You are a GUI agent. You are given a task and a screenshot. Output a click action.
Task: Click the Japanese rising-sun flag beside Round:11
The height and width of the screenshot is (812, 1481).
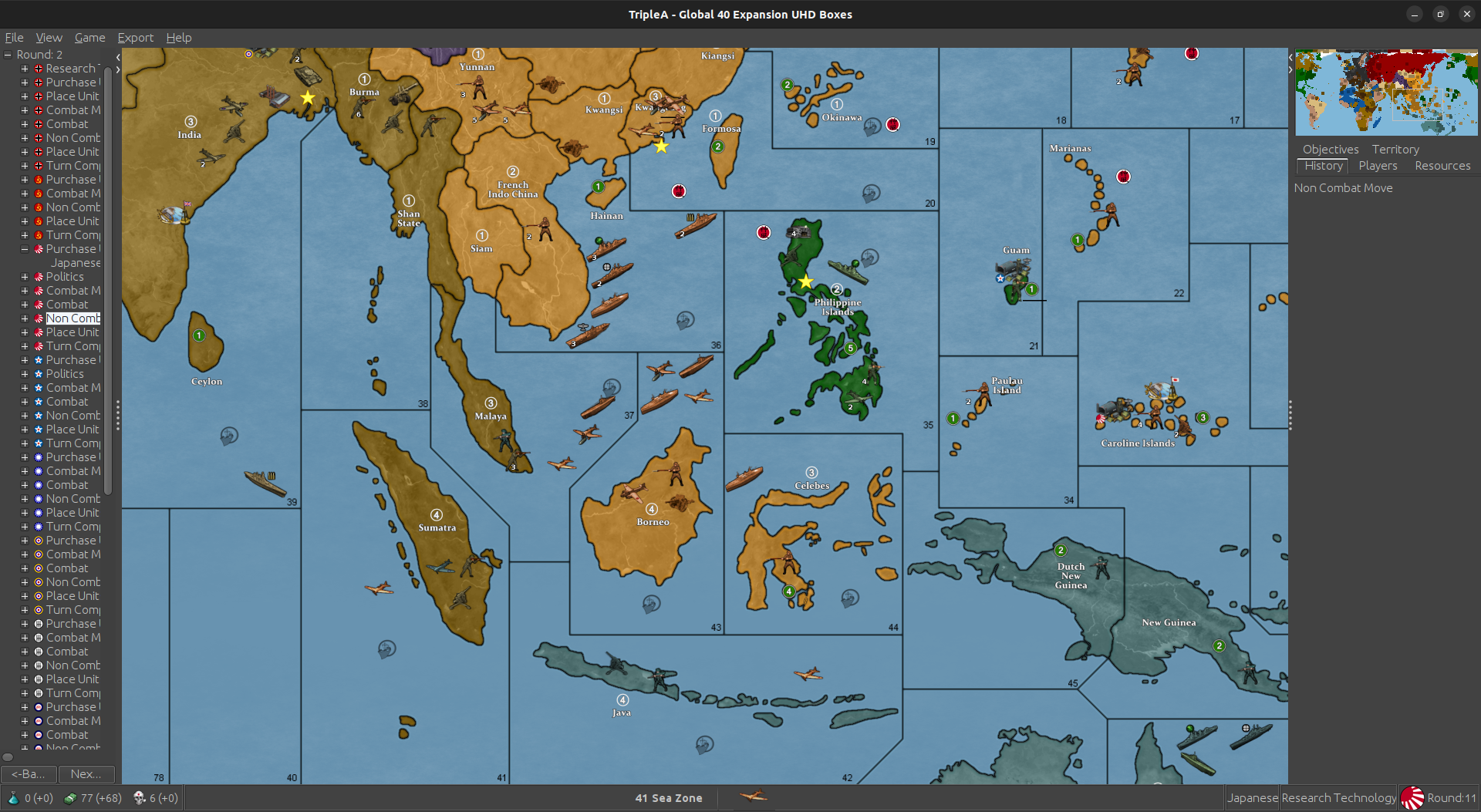pos(1412,798)
